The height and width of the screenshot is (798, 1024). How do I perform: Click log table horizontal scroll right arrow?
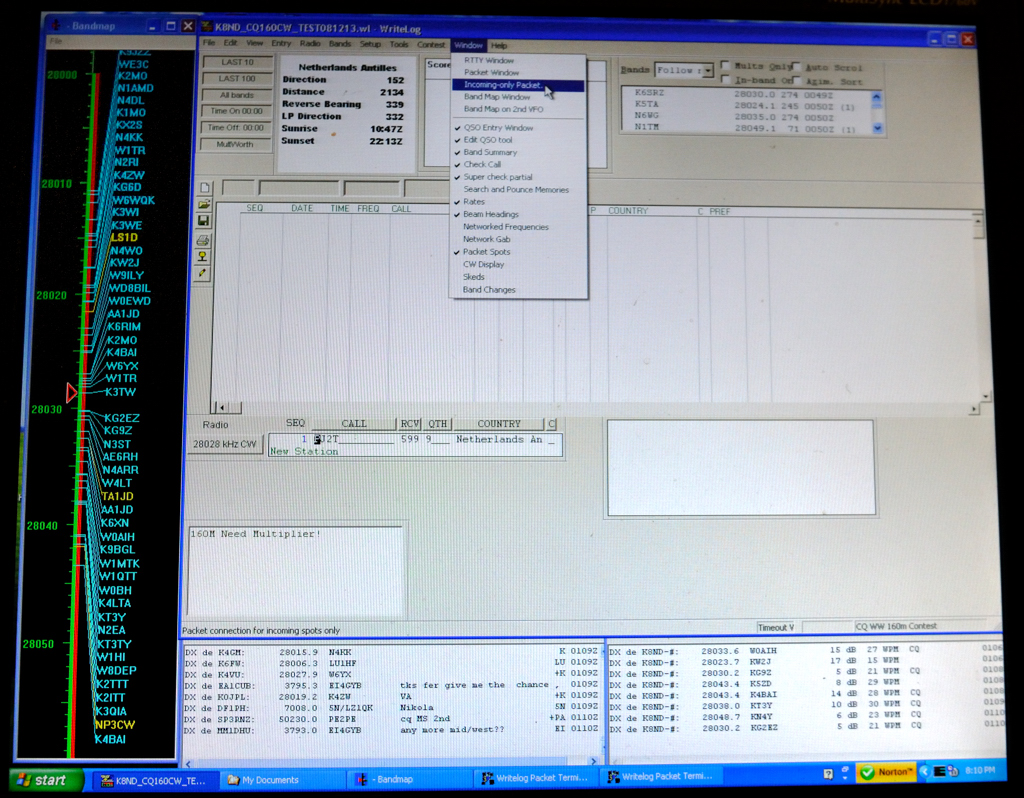974,409
